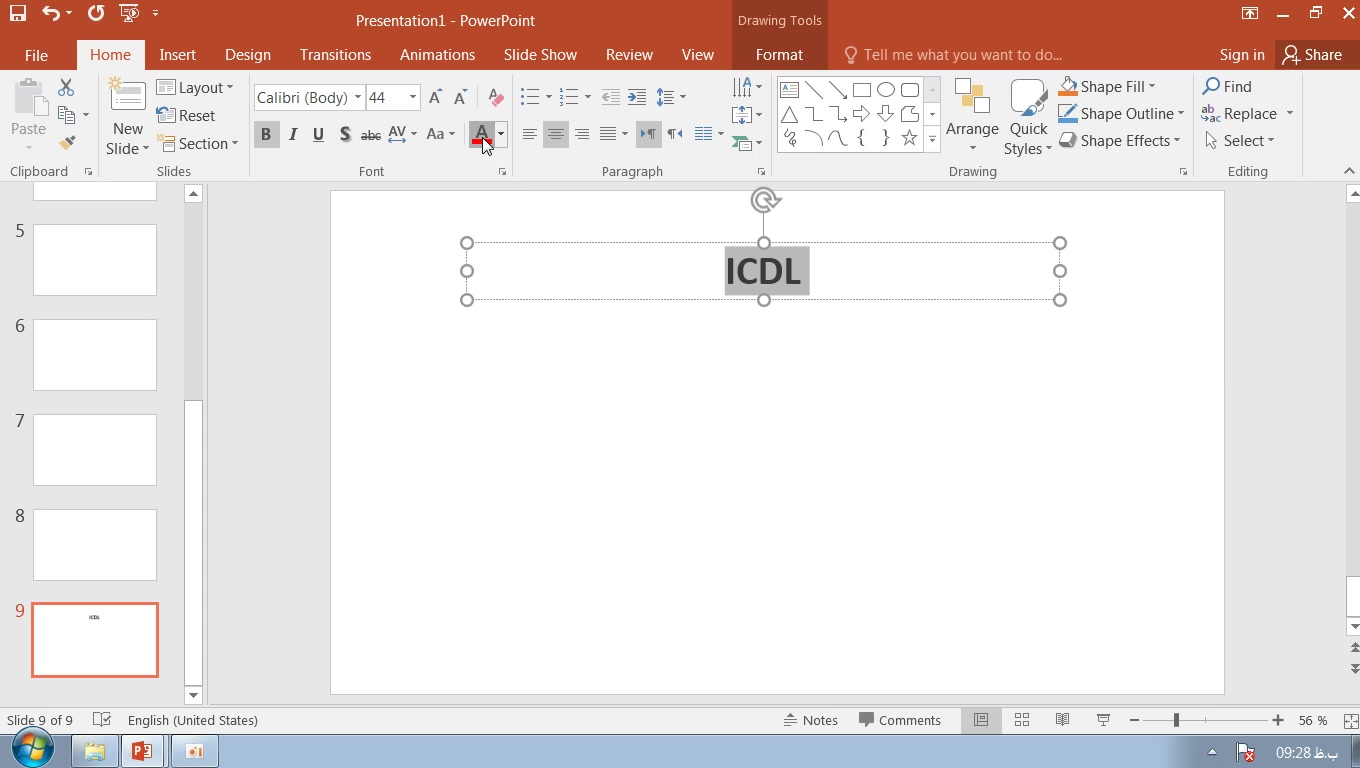Toggle Strikethrough formatting
Screen dimensions: 1360x768
click(x=370, y=134)
